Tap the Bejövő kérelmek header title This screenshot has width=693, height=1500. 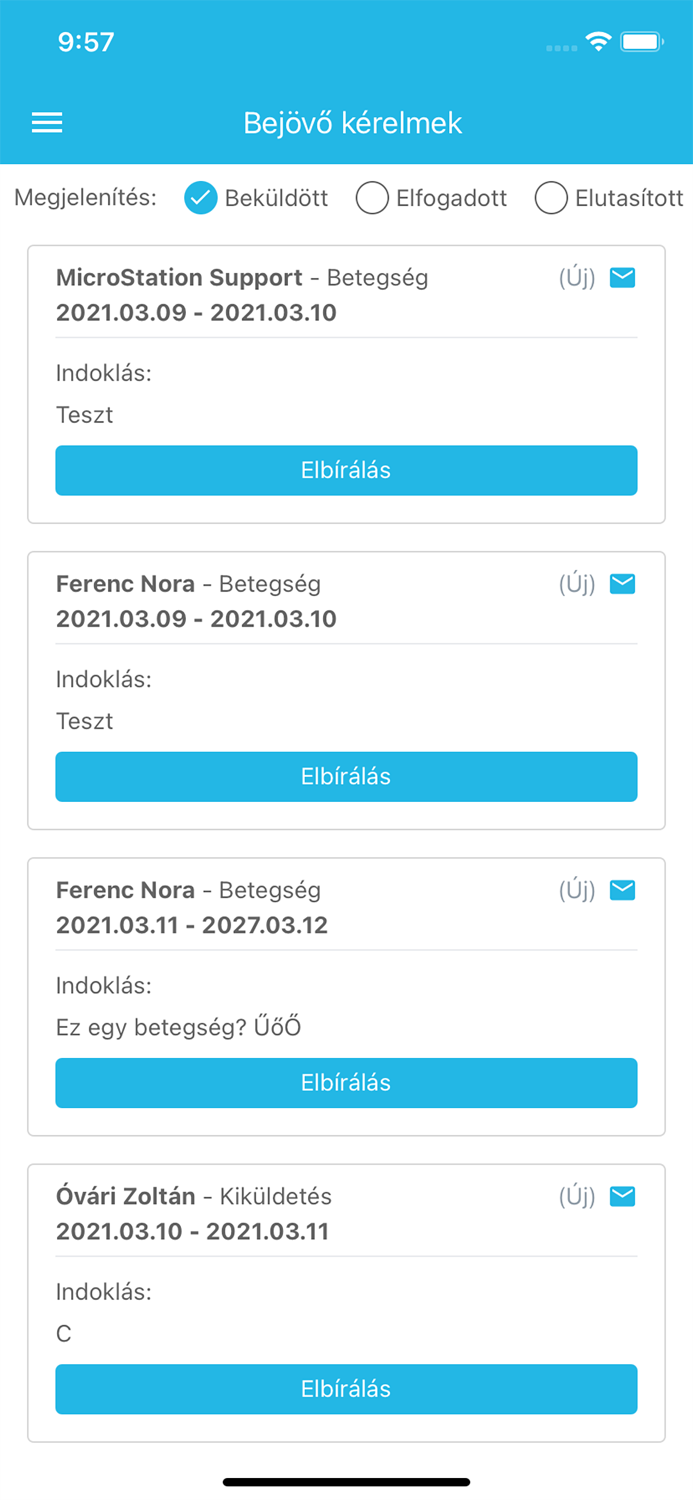(x=353, y=123)
